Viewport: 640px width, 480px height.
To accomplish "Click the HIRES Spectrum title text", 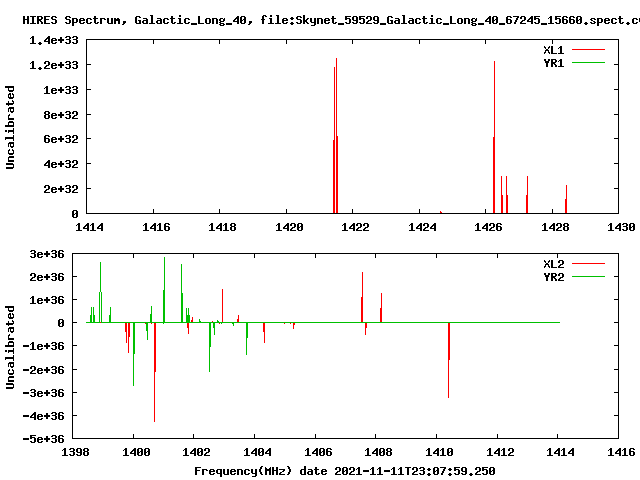I will (x=331, y=20).
